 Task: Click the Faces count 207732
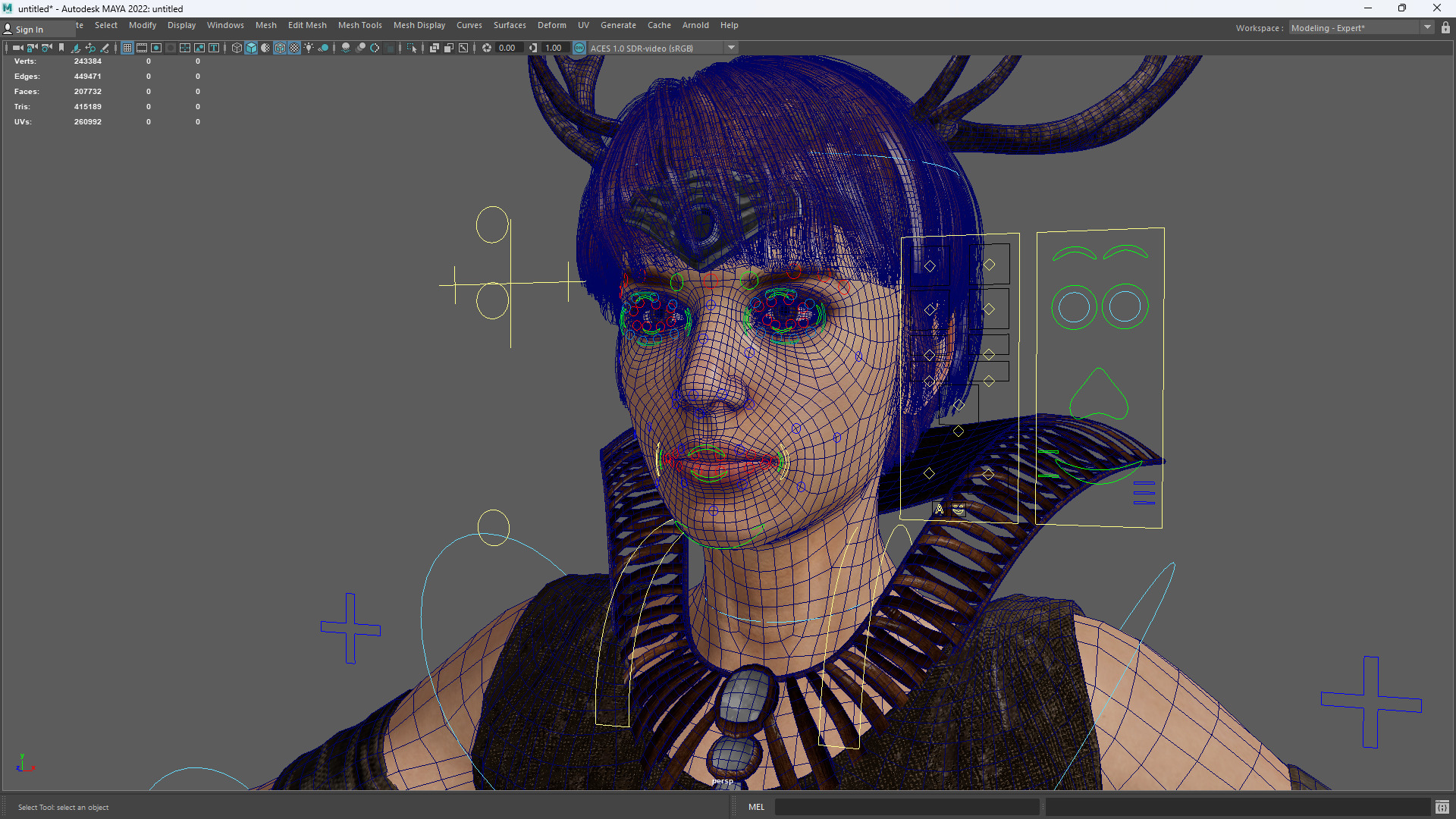tap(87, 92)
